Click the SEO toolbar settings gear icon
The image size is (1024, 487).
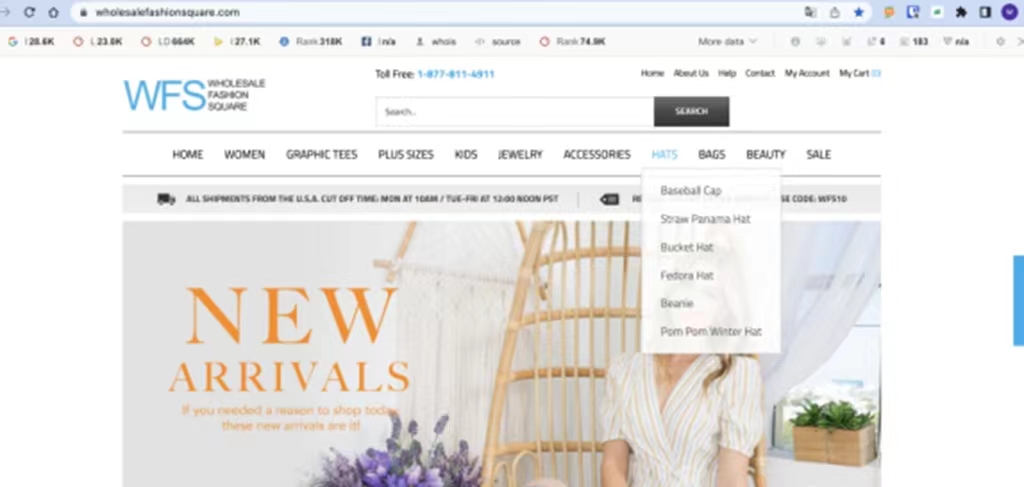tap(1000, 42)
